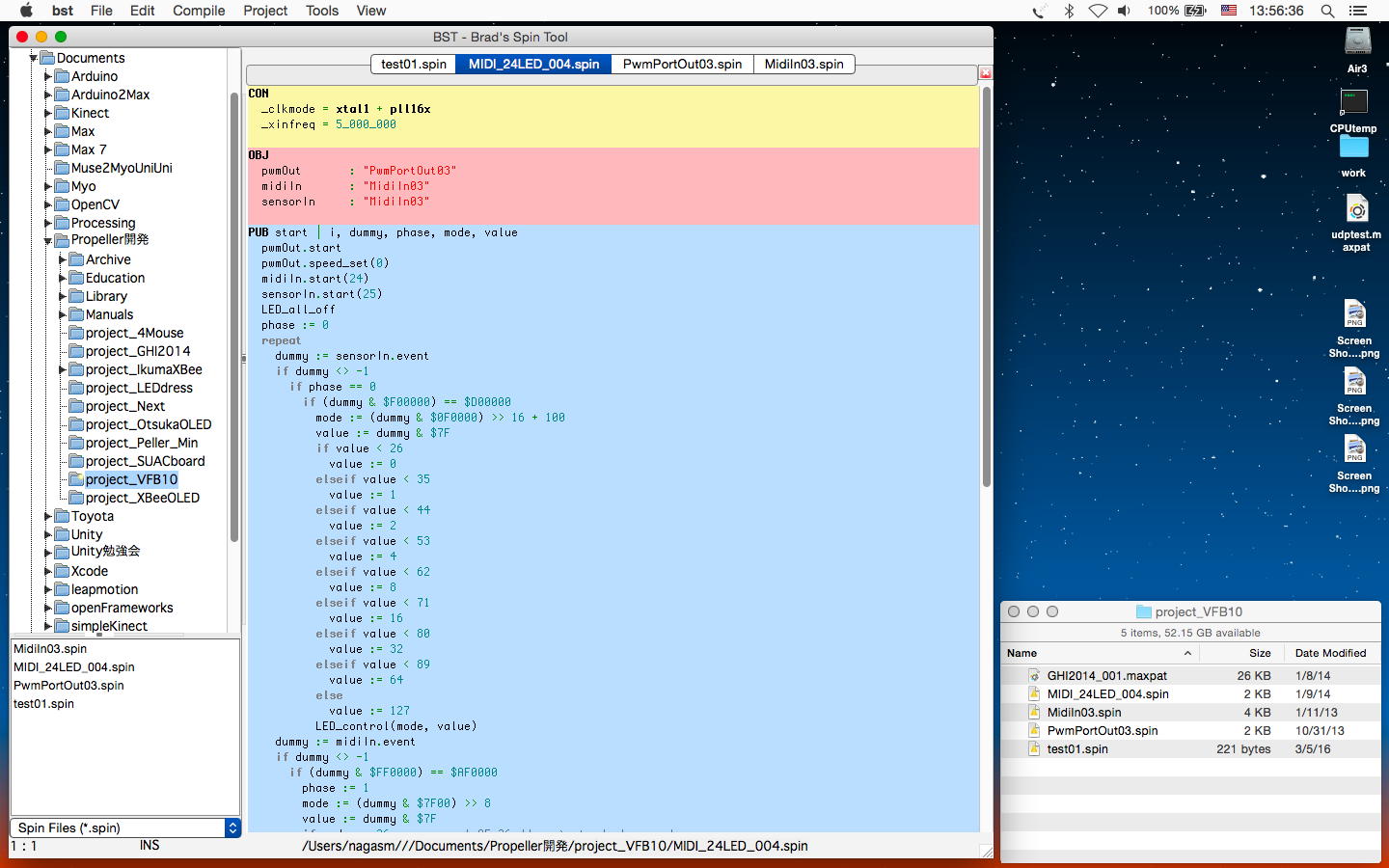Expand the Arduino folder in tree
The image size is (1389, 868).
coord(48,76)
